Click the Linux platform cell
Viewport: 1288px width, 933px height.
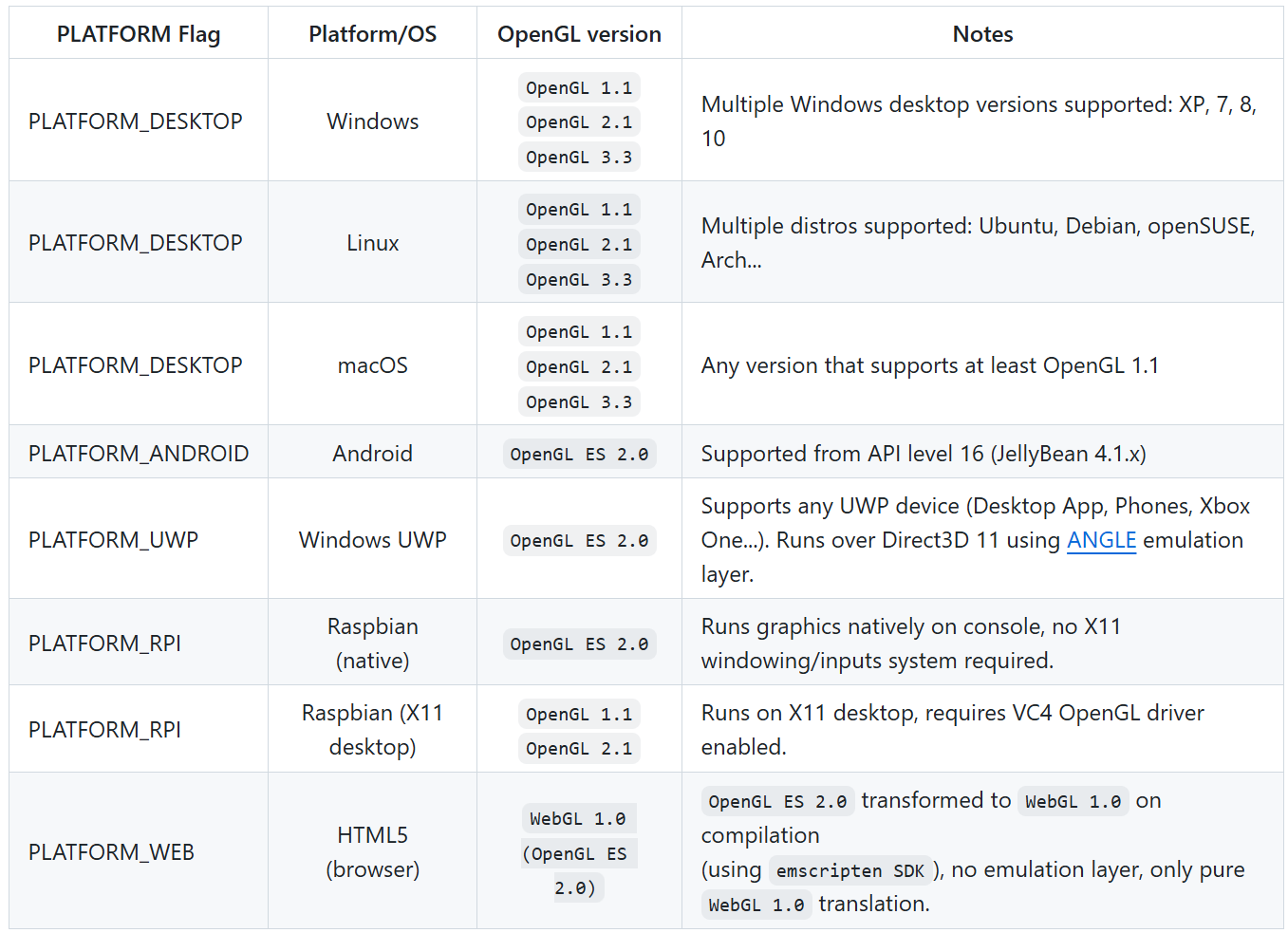[372, 243]
